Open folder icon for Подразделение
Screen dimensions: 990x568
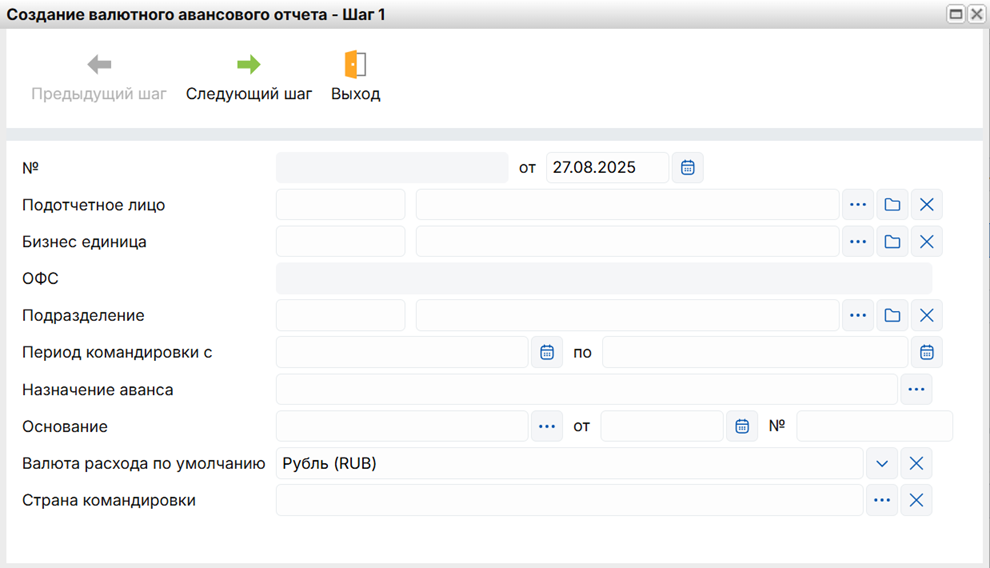coord(892,316)
